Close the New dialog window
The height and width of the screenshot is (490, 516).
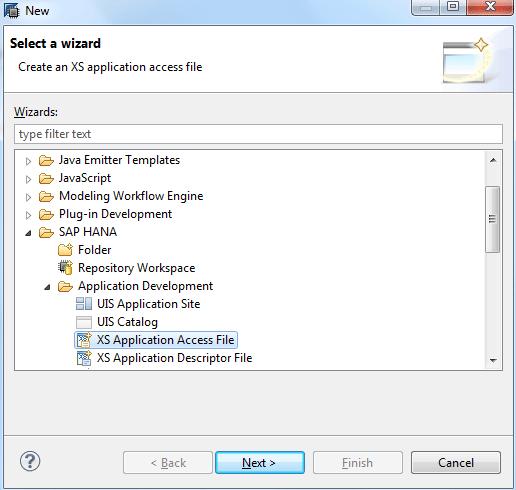click(490, 7)
